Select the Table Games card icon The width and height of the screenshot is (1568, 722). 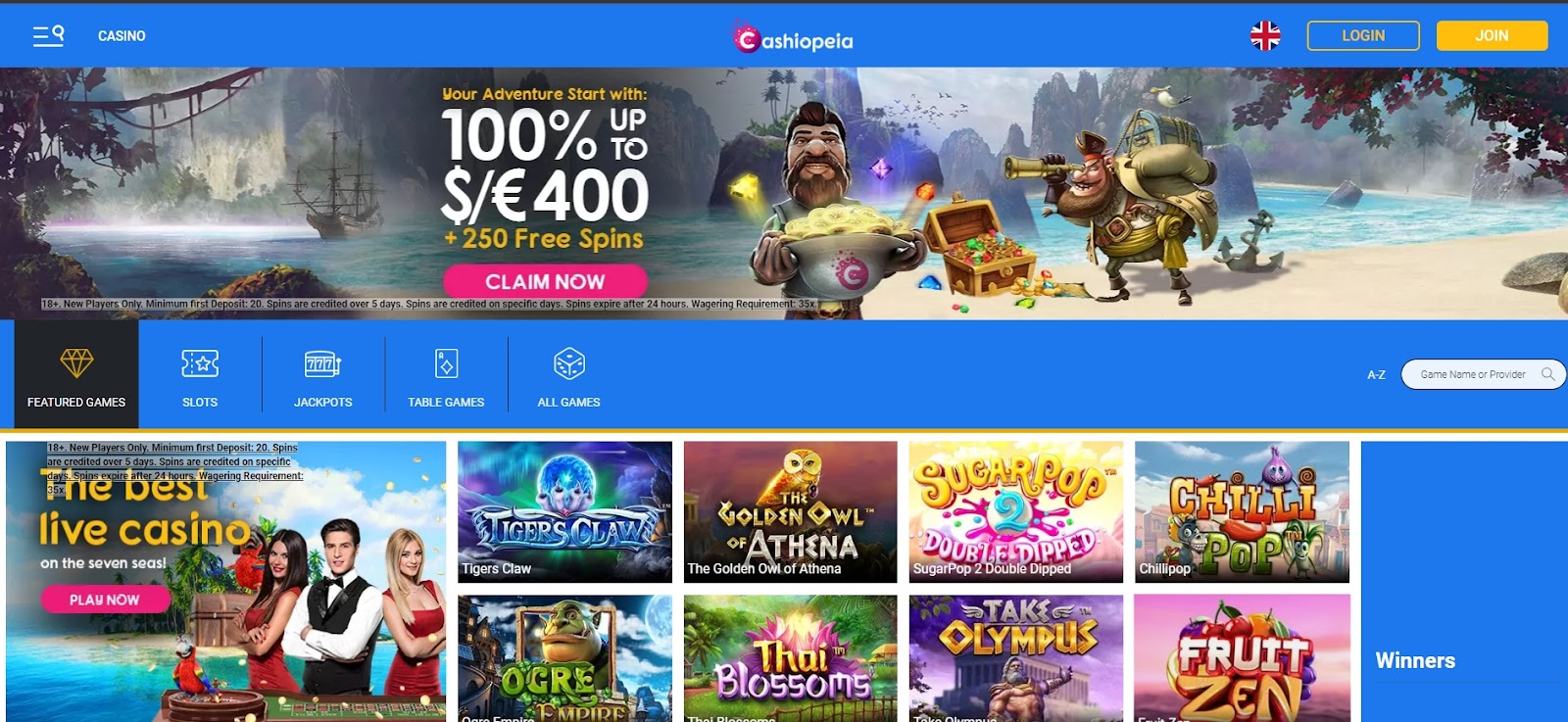(x=446, y=363)
